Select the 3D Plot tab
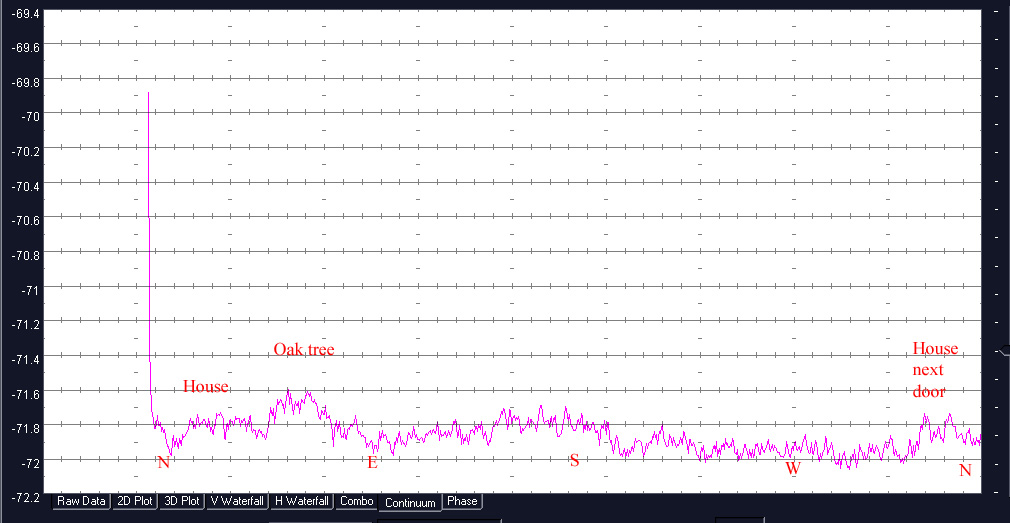1010x523 pixels. point(183,501)
